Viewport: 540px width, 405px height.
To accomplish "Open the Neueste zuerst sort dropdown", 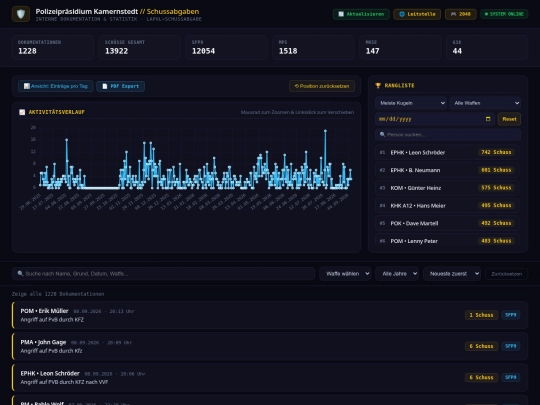I will pos(452,273).
